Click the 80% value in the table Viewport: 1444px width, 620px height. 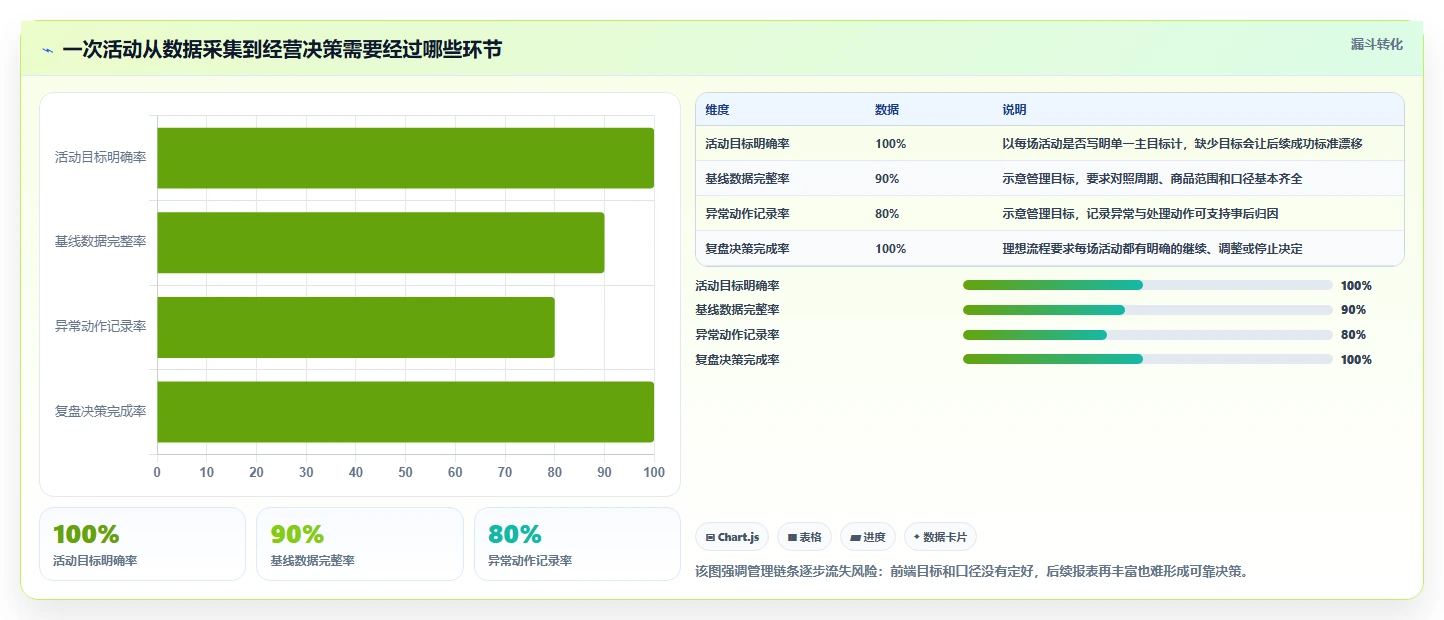pyautogui.click(x=887, y=214)
